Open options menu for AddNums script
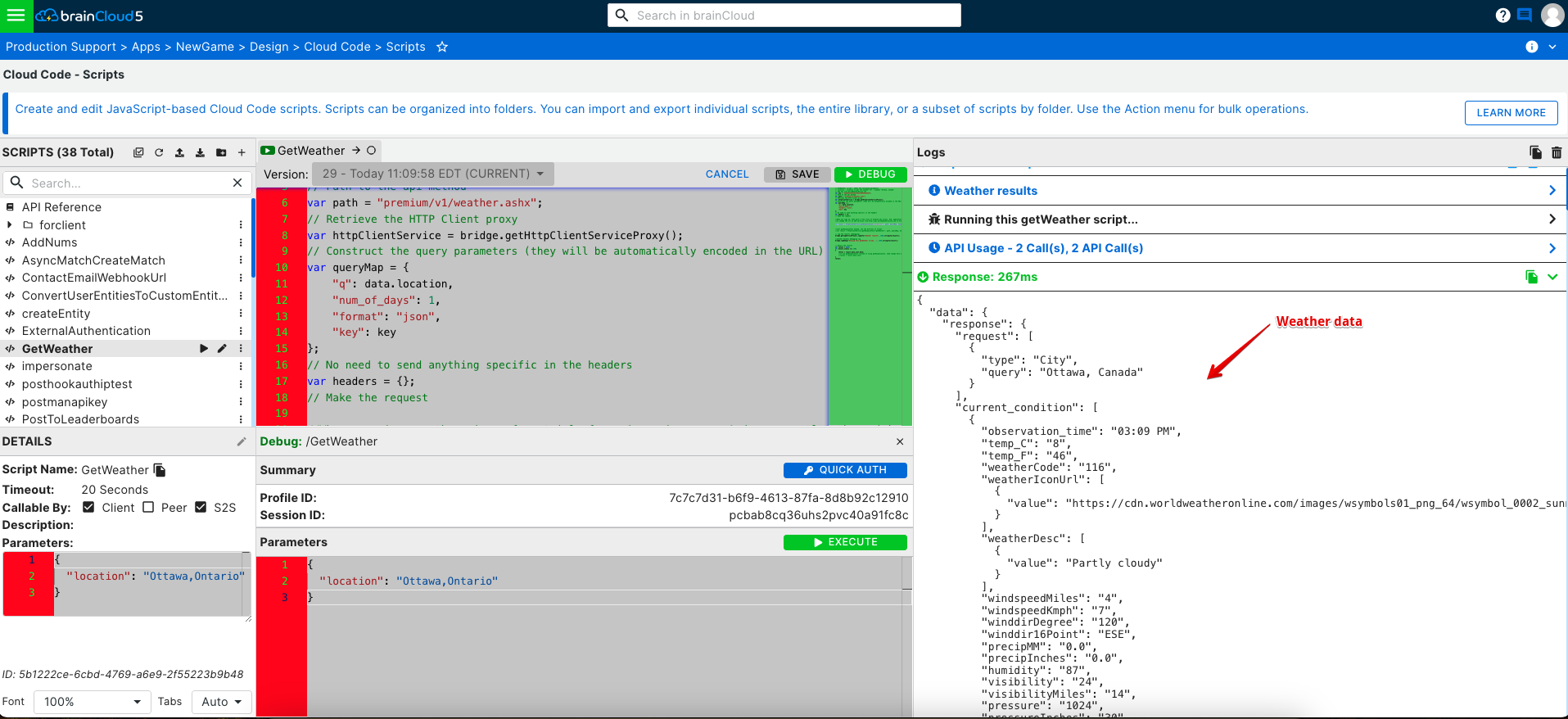1568x719 pixels. 241,242
